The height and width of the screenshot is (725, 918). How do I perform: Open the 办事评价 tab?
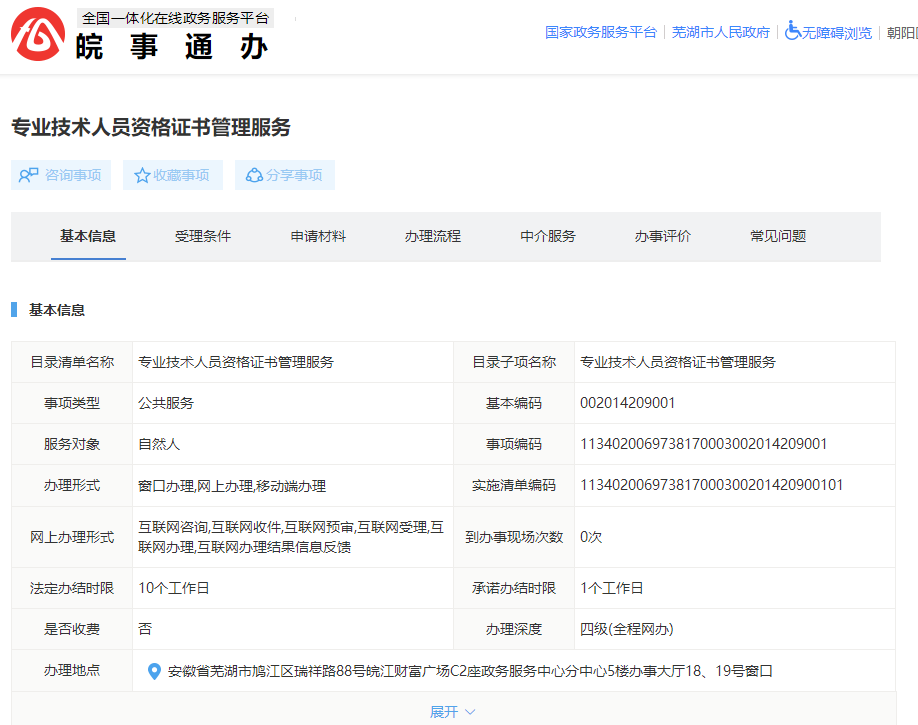[x=662, y=236]
